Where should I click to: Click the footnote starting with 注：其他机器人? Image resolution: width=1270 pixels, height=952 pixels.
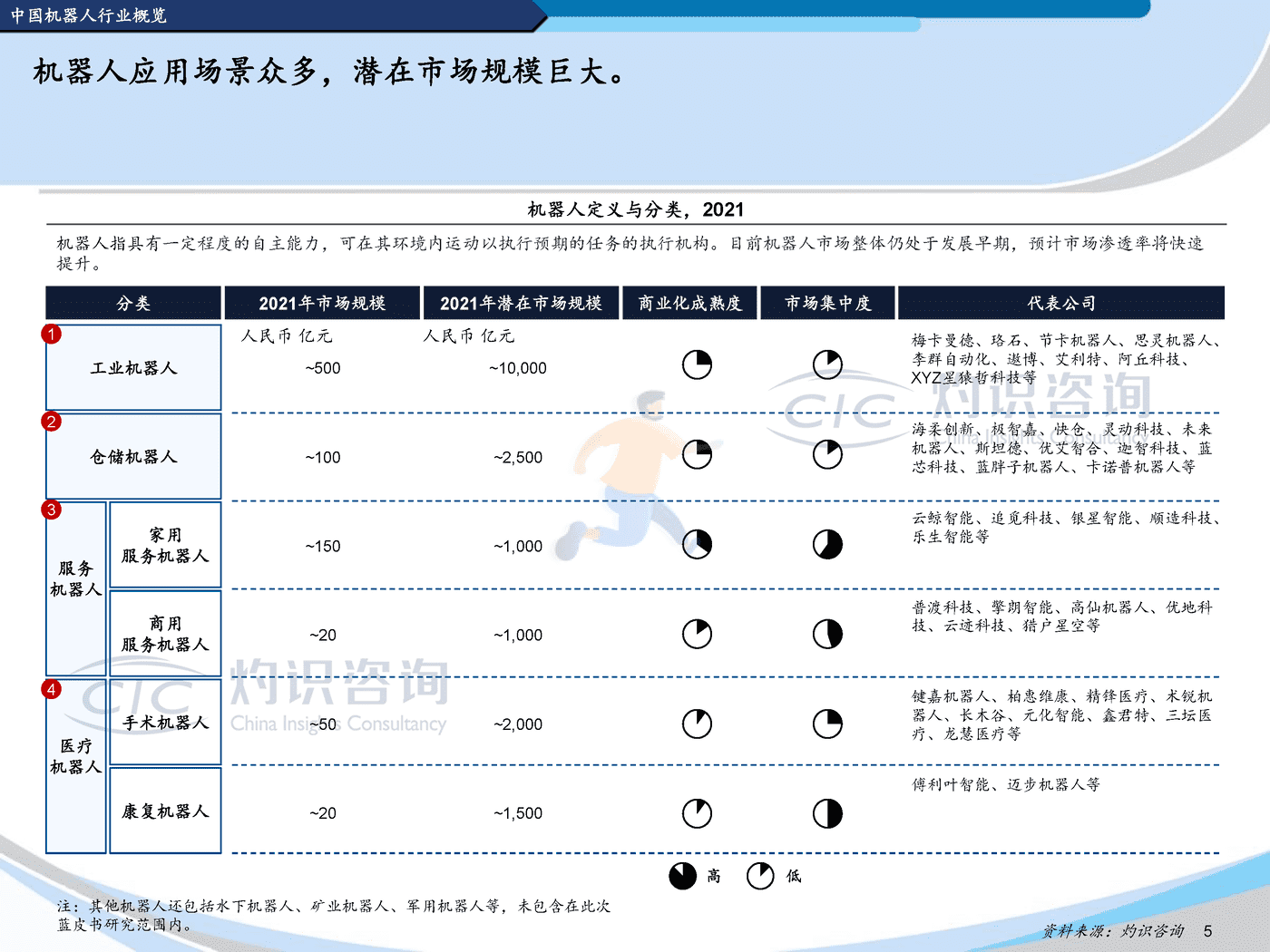334,915
